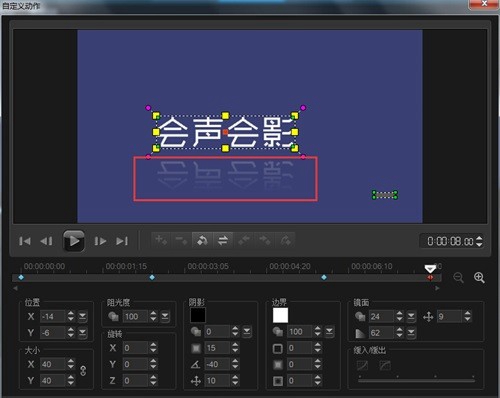
Task: Click the white playhead scrubber on timeline
Action: tap(430, 268)
